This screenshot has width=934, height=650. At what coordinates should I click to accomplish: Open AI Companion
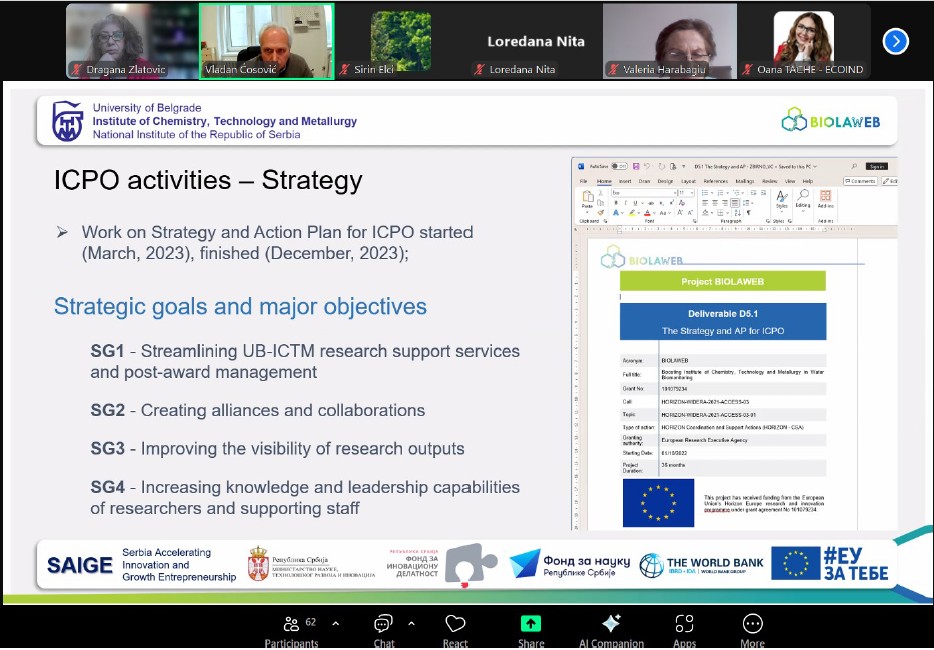point(611,630)
